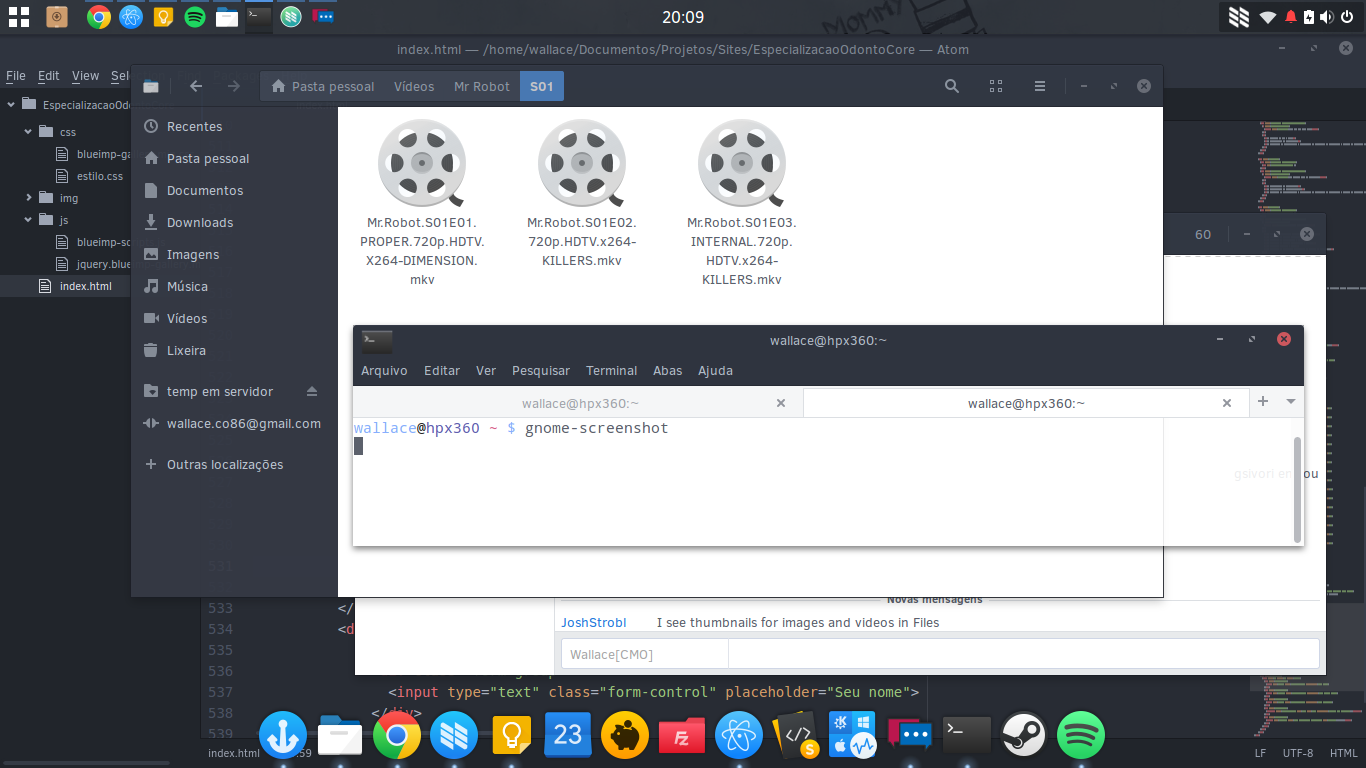Click the Atom icon in the top panel

pos(131,17)
